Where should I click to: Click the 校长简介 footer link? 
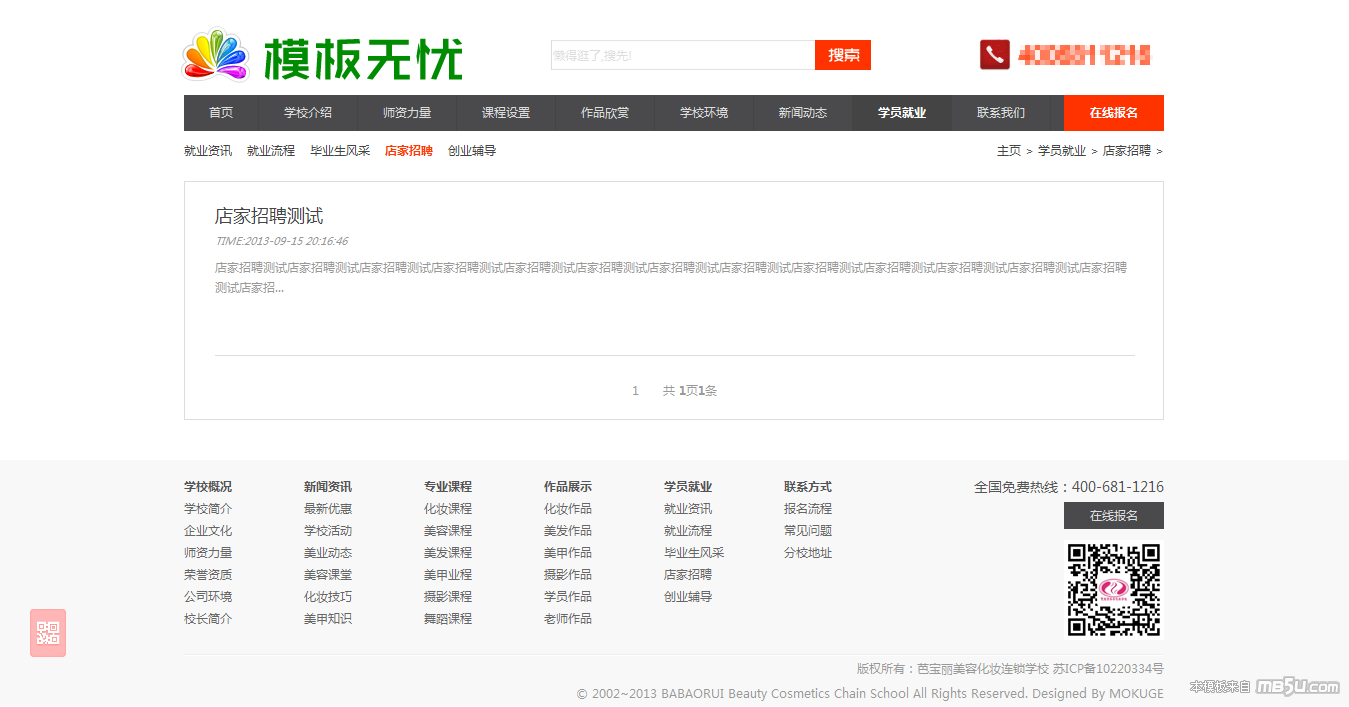pyautogui.click(x=208, y=619)
